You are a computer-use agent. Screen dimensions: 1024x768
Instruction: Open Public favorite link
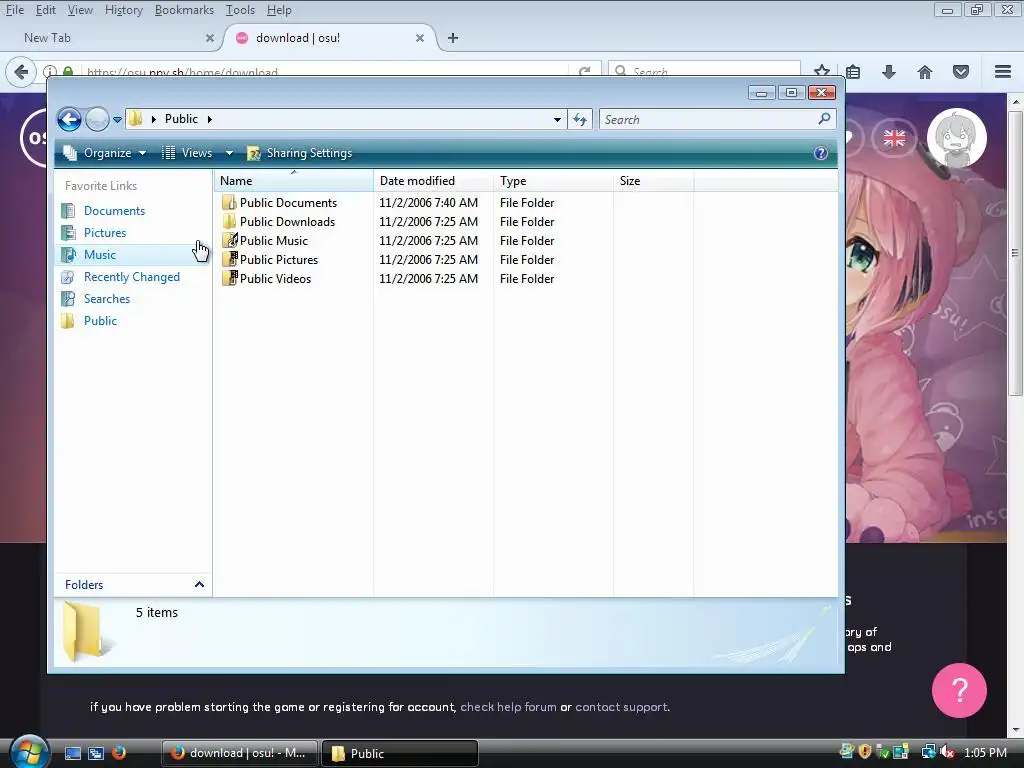(100, 321)
